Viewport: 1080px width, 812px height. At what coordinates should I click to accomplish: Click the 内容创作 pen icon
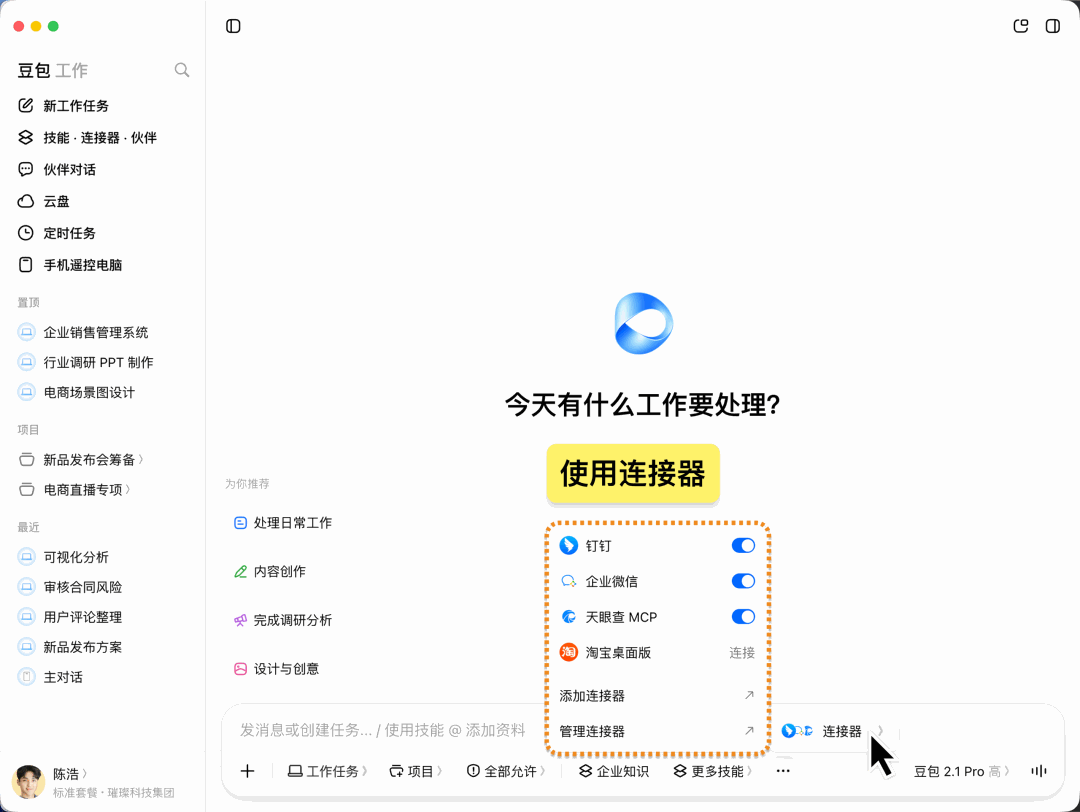point(240,572)
